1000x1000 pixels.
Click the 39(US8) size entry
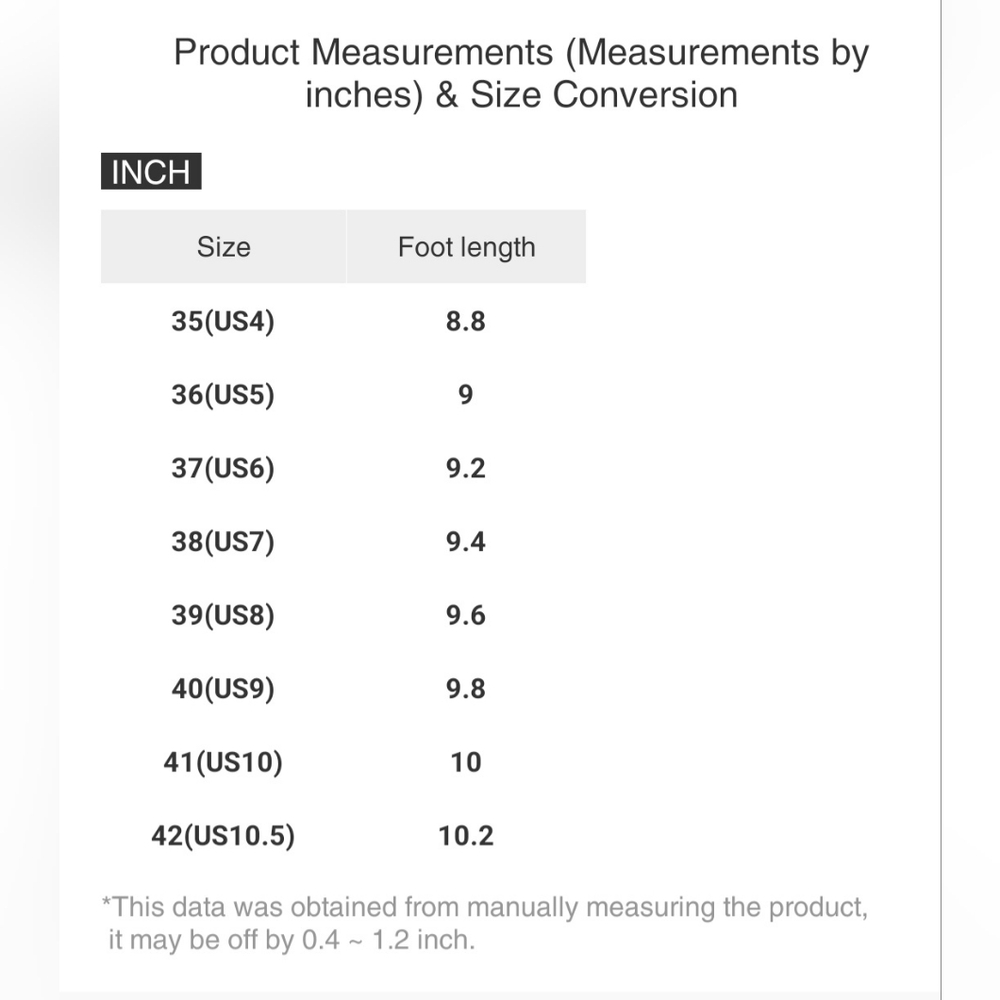[x=222, y=615]
